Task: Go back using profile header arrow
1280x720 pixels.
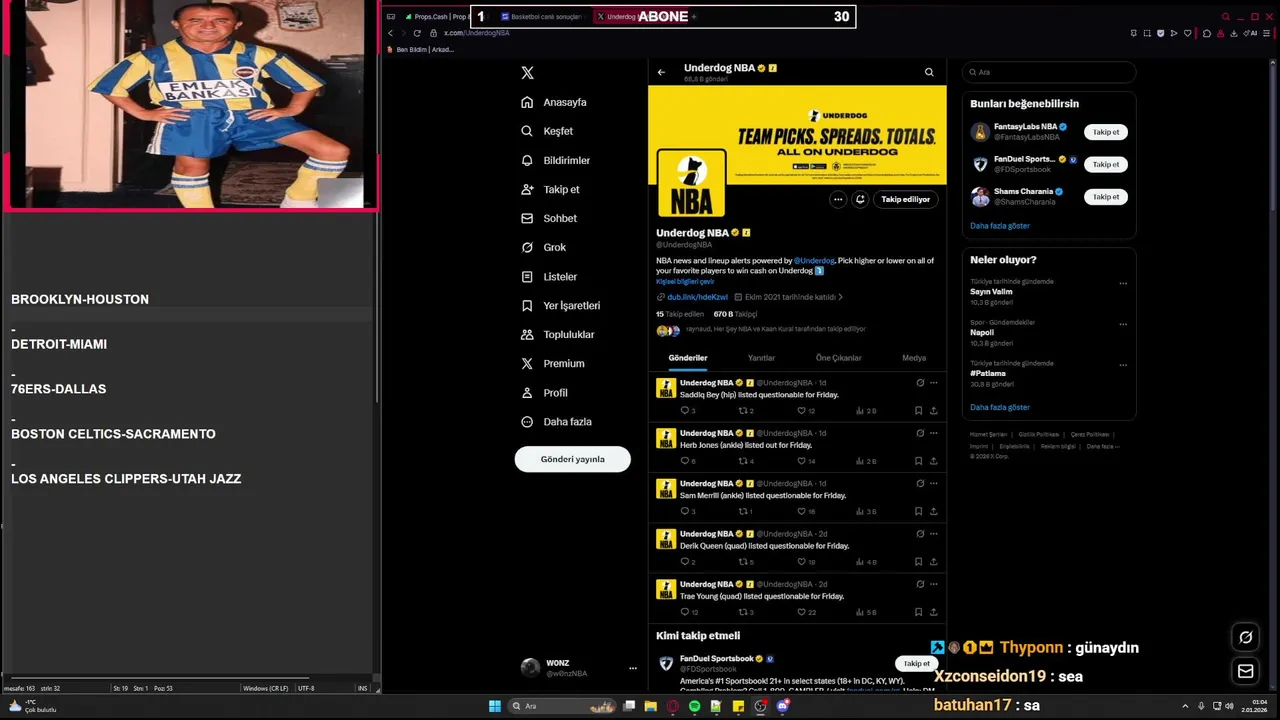Action: tap(661, 72)
